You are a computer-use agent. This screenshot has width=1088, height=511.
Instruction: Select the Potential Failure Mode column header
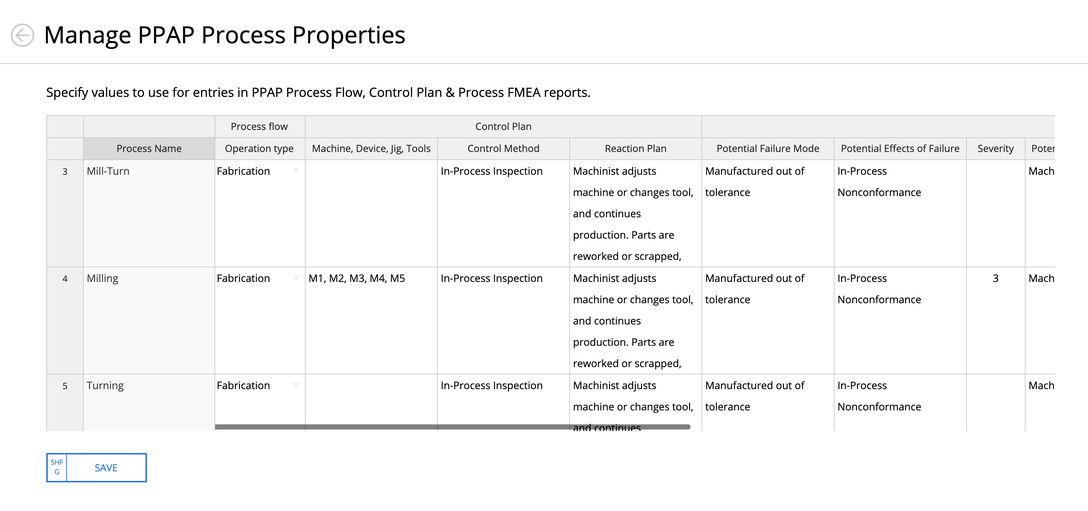coord(767,148)
